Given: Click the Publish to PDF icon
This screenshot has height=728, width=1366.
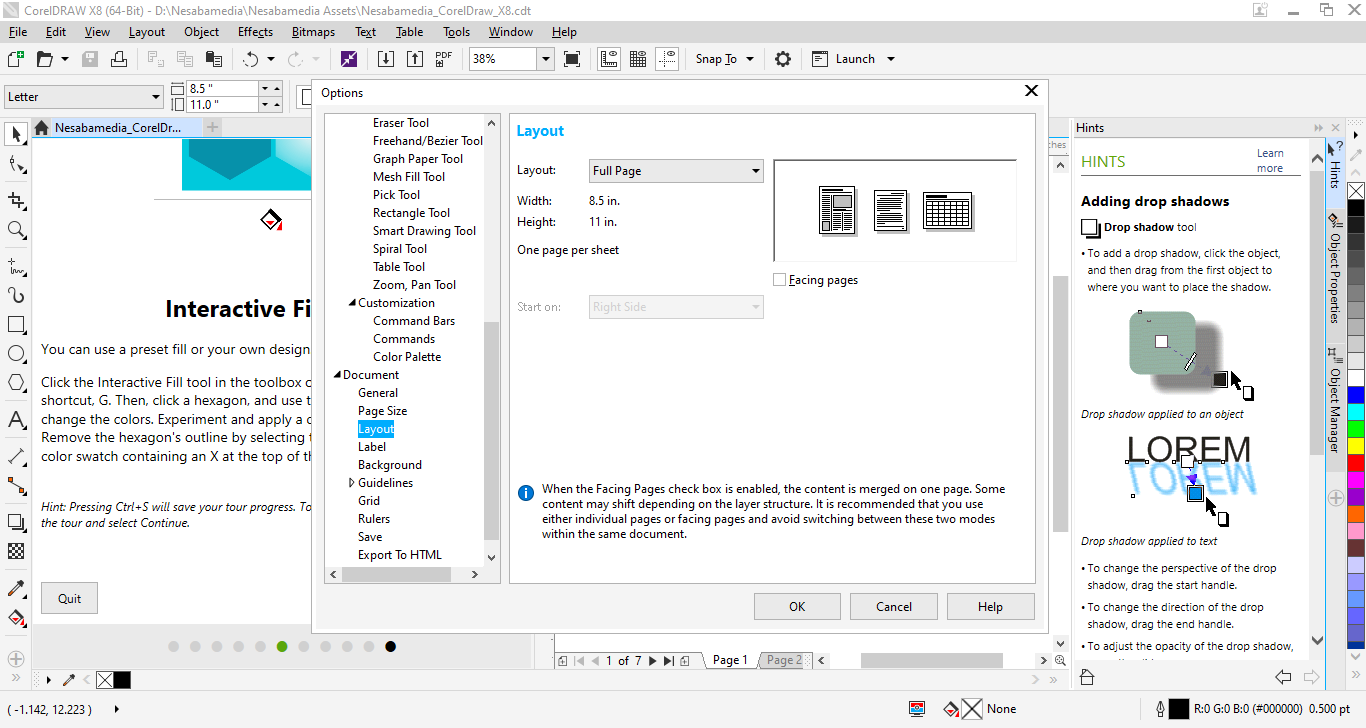Looking at the screenshot, I should point(444,59).
